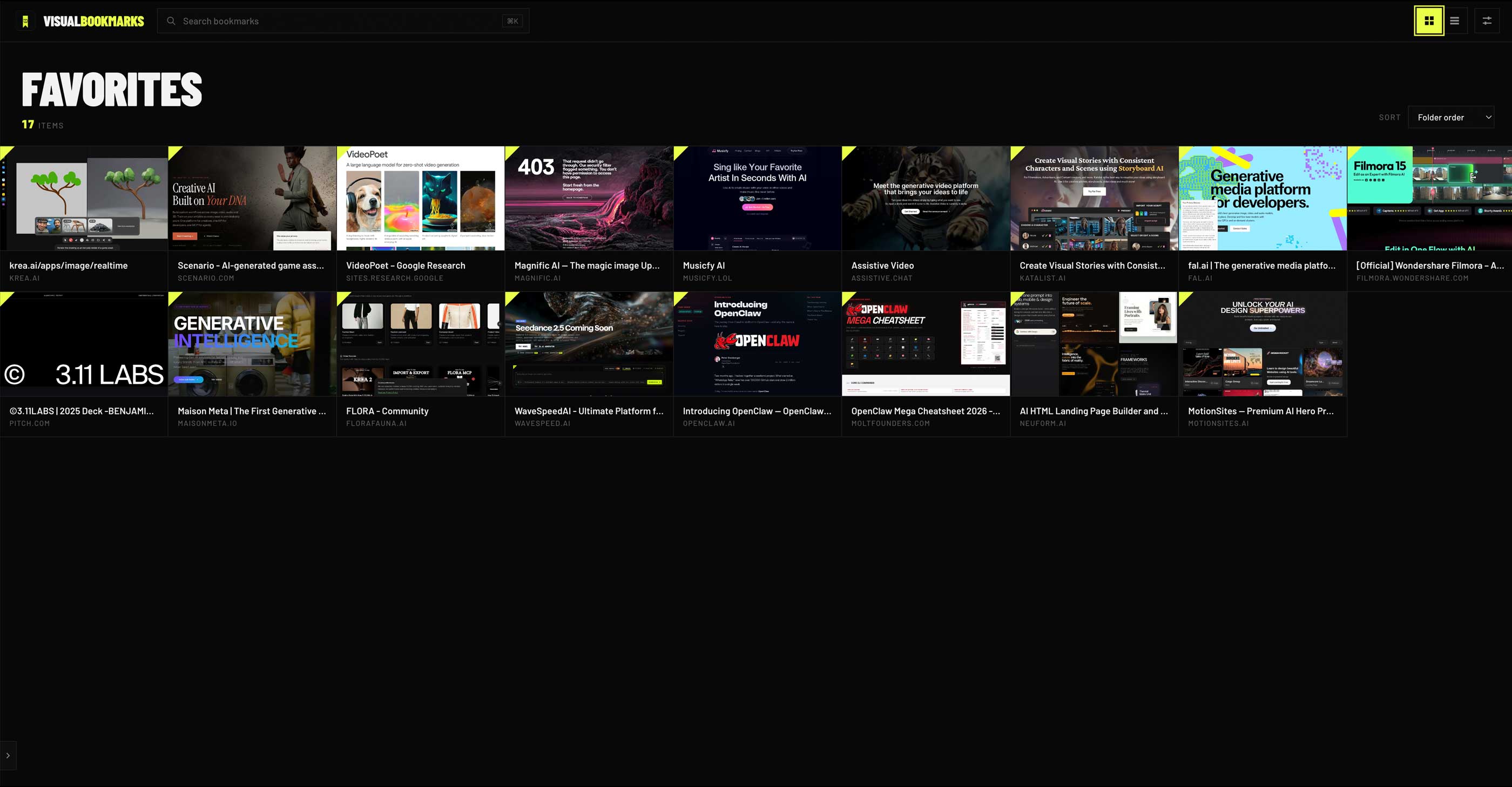Click the SCENARIO.COM domain label
The width and height of the screenshot is (1512, 787).
click(206, 278)
